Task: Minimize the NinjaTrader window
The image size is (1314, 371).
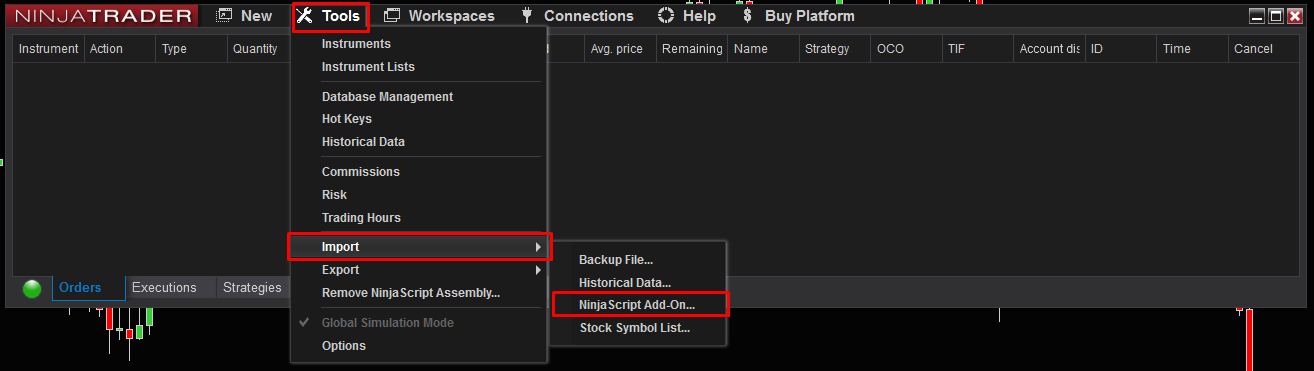Action: (x=1258, y=16)
